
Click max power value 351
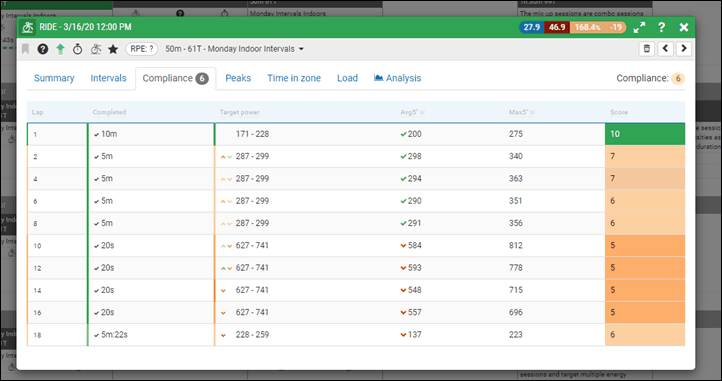point(516,201)
